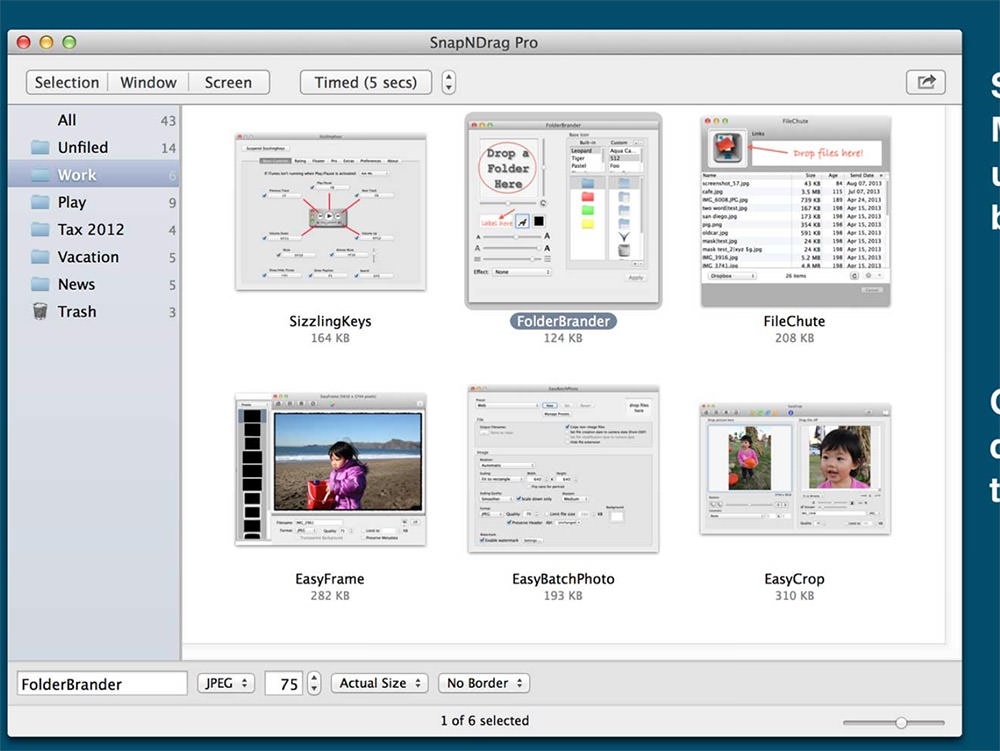Choose Window capture mode
The width and height of the screenshot is (1000, 751).
coord(148,82)
